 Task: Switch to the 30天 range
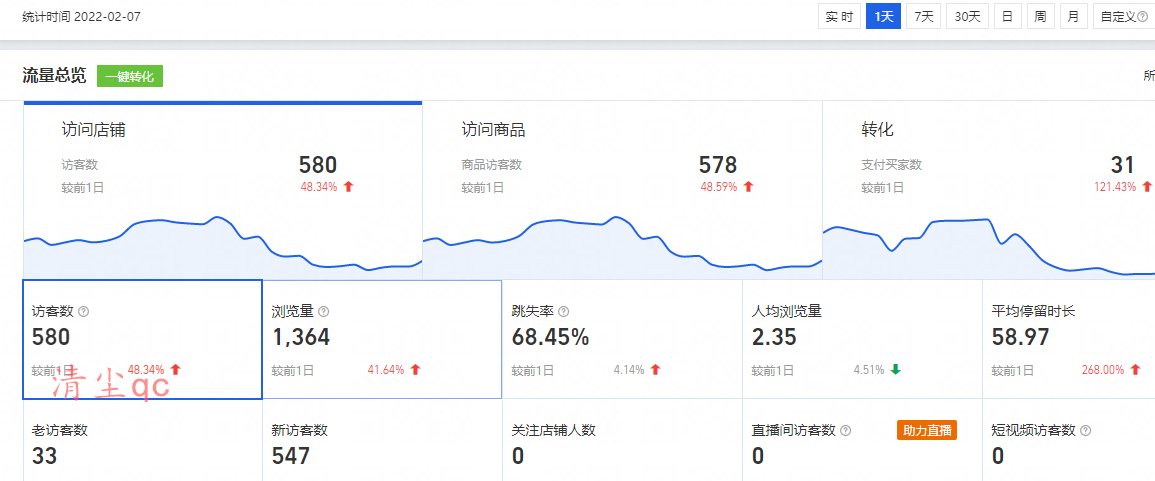tap(967, 16)
